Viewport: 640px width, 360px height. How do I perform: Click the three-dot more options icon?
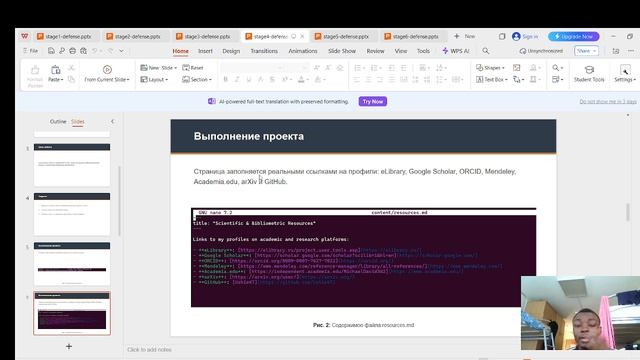pos(631,51)
